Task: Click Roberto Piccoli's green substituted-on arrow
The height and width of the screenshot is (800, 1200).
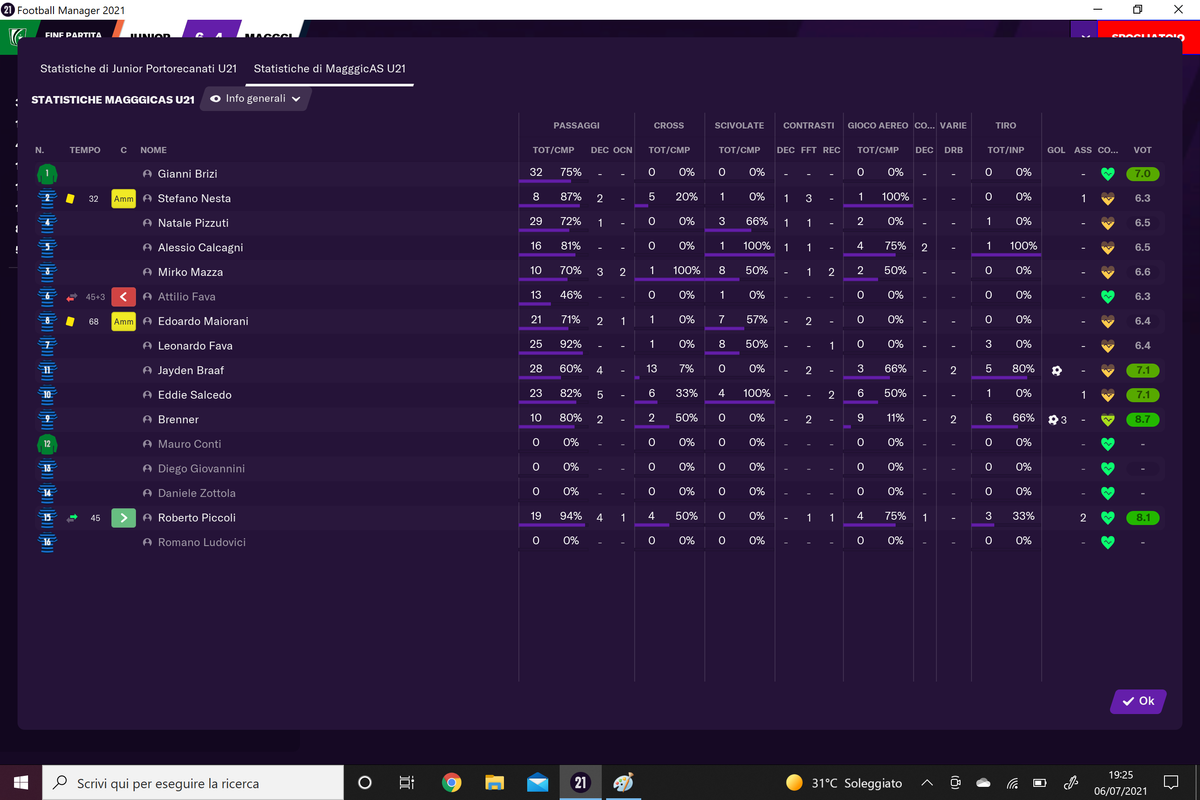Action: [123, 518]
